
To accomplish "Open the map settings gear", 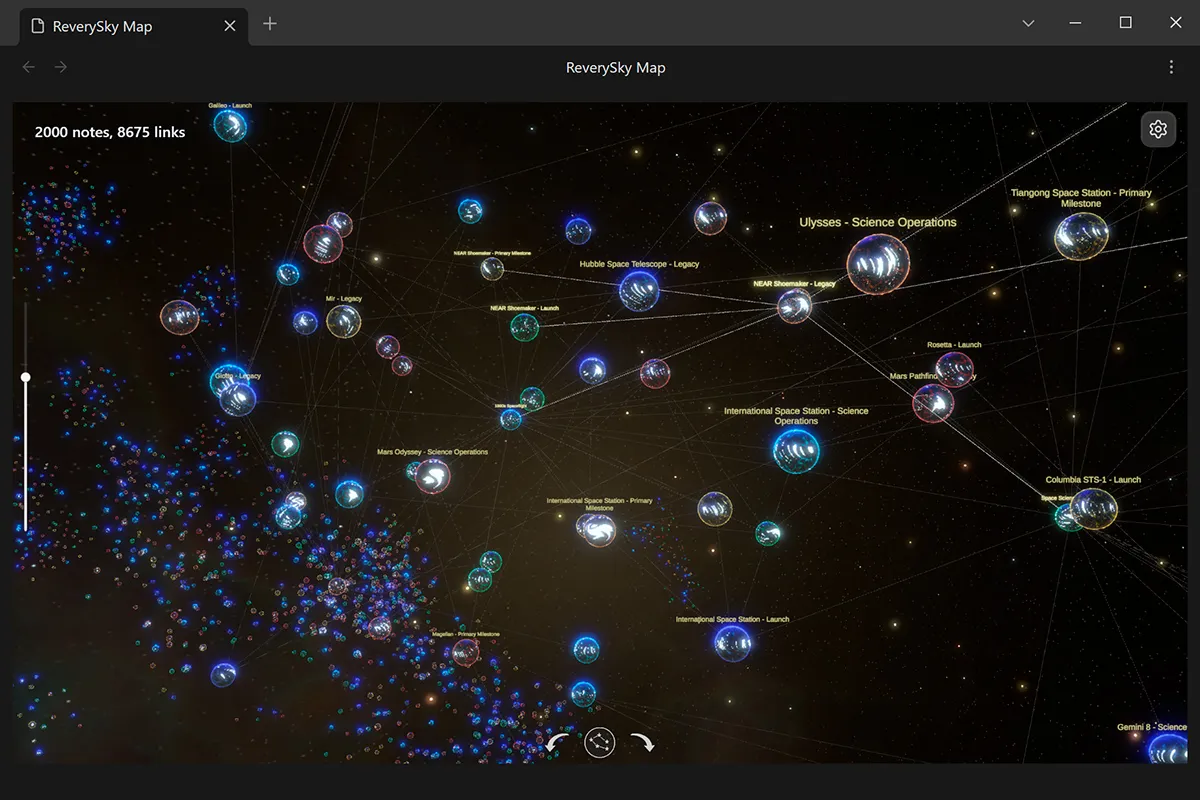I will point(1158,129).
